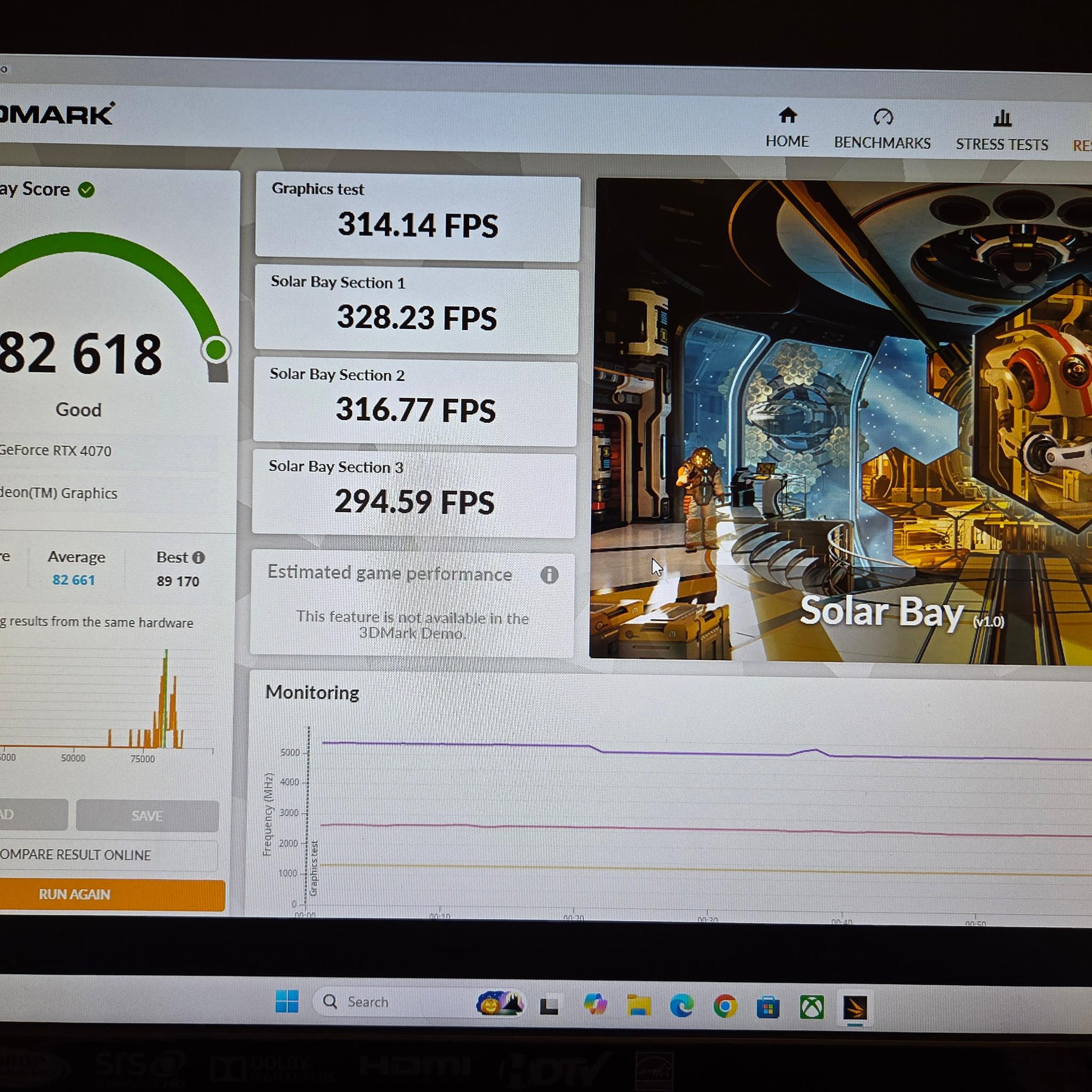Open the Windows Start menu
This screenshot has width=1092, height=1092.
[287, 1001]
